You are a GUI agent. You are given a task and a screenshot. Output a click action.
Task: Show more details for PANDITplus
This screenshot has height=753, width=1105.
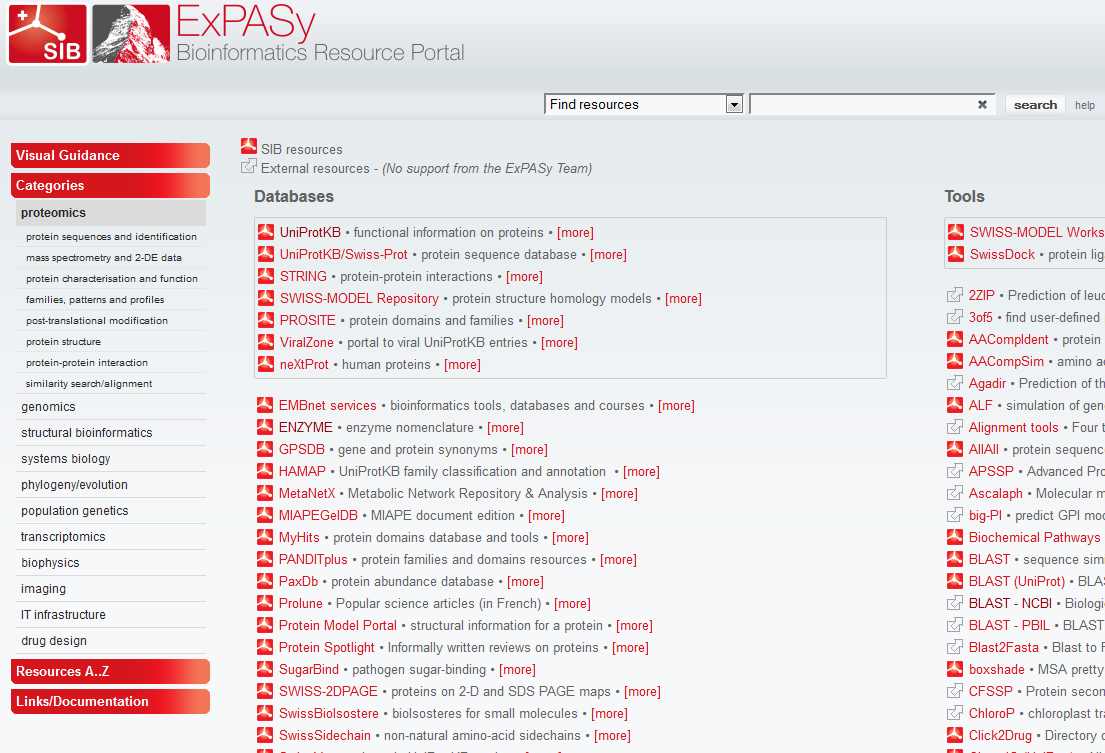(618, 559)
